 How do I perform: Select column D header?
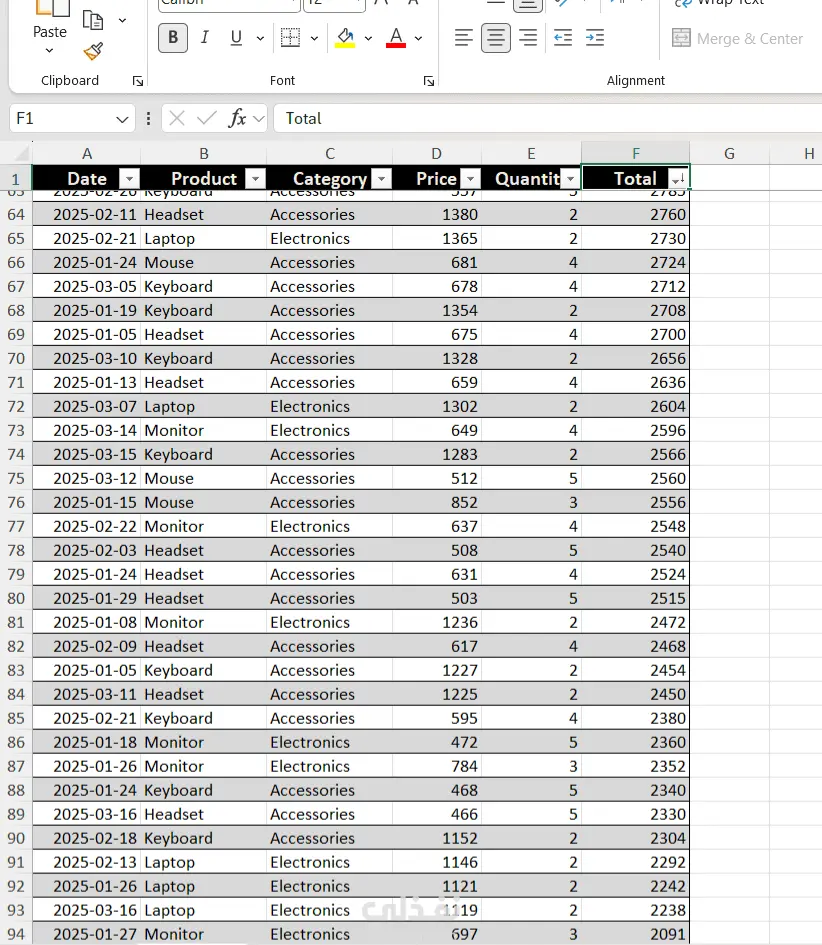[x=436, y=154]
